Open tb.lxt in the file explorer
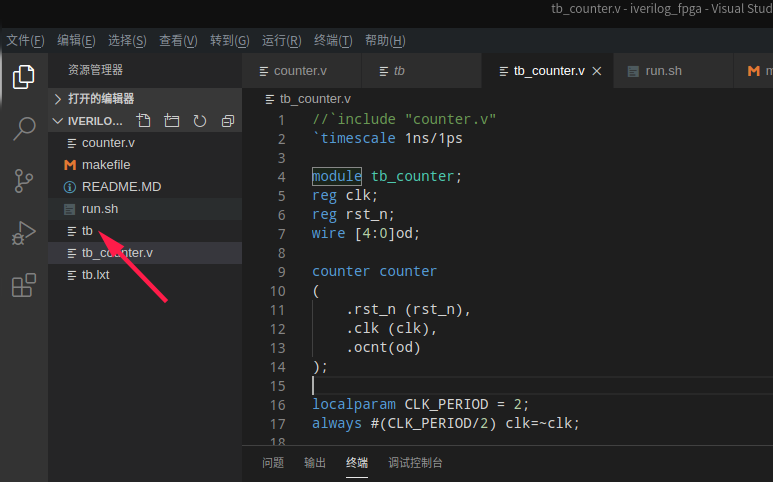The height and width of the screenshot is (482, 773). coord(145,275)
